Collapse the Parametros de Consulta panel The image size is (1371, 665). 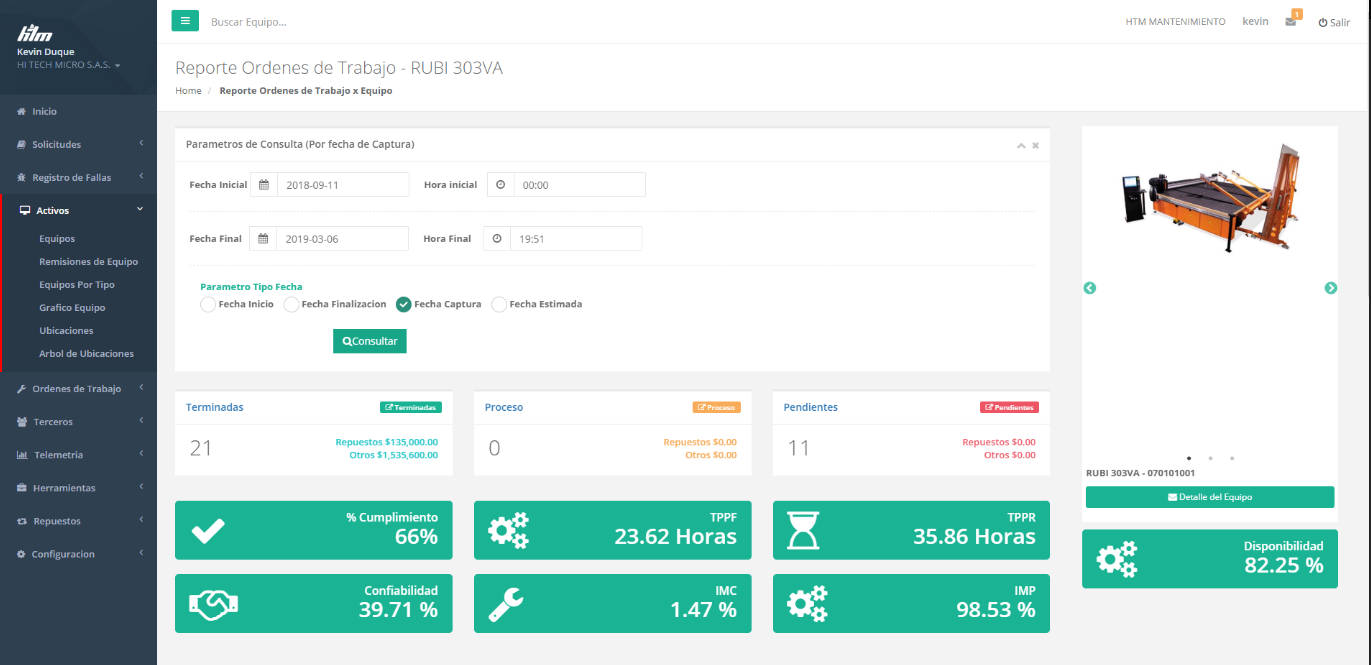pyautogui.click(x=1021, y=145)
